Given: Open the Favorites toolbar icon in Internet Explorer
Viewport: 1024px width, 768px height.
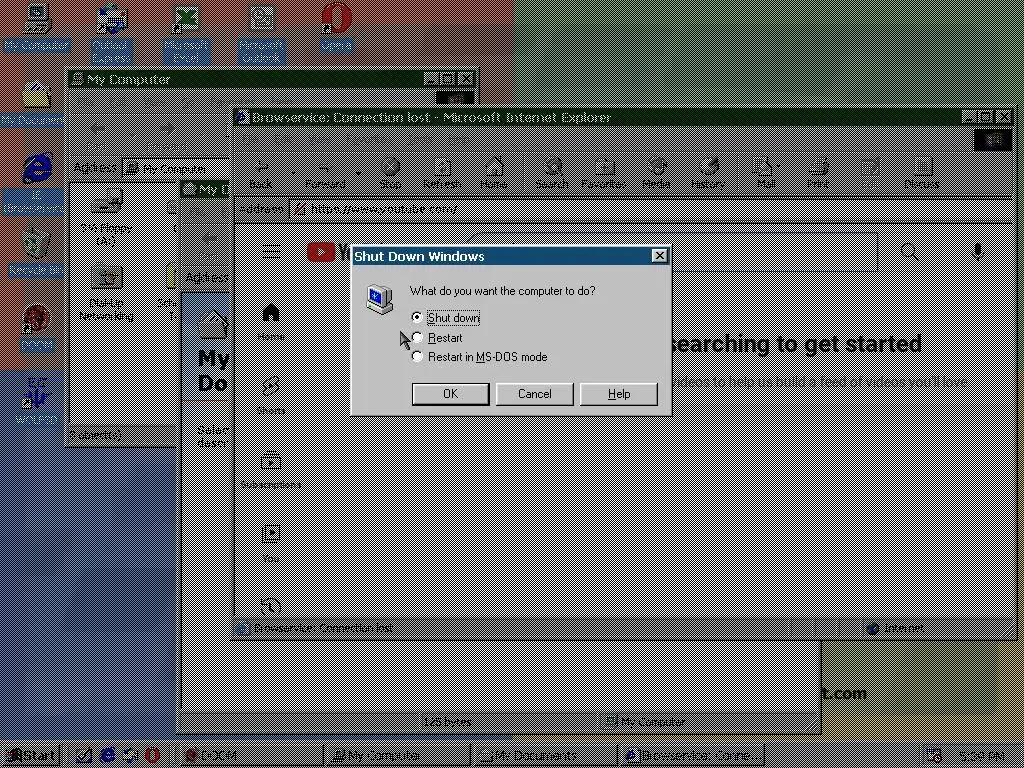Looking at the screenshot, I should click(x=604, y=174).
